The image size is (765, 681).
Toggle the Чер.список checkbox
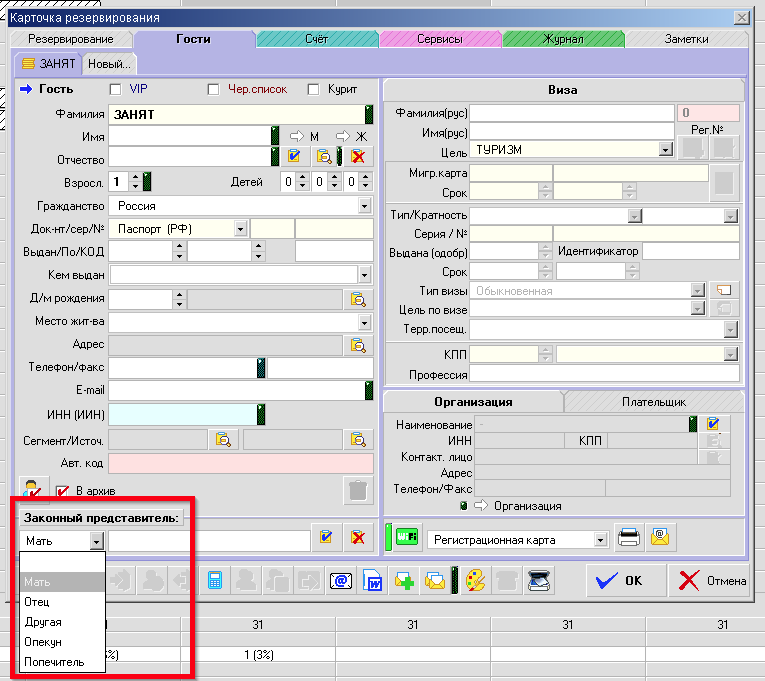click(213, 90)
